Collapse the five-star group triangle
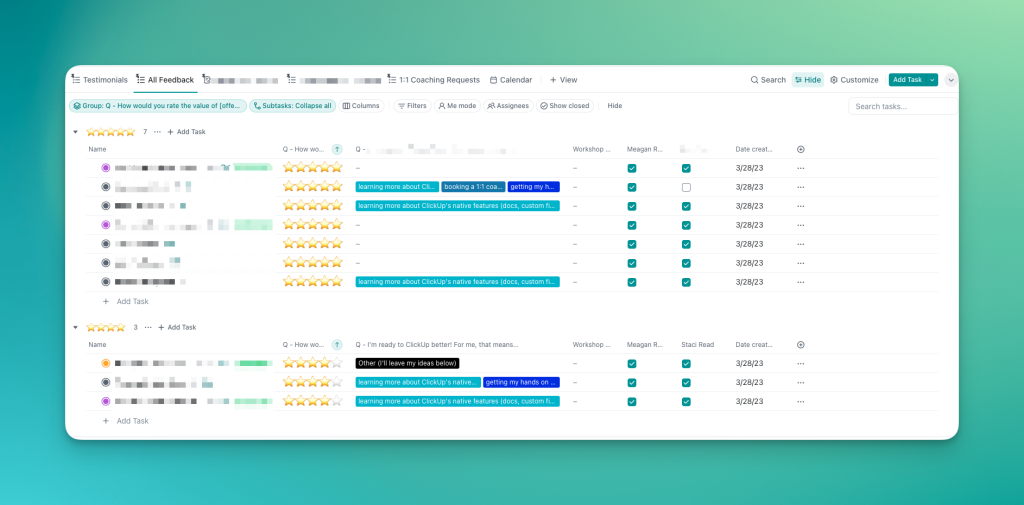 75,131
